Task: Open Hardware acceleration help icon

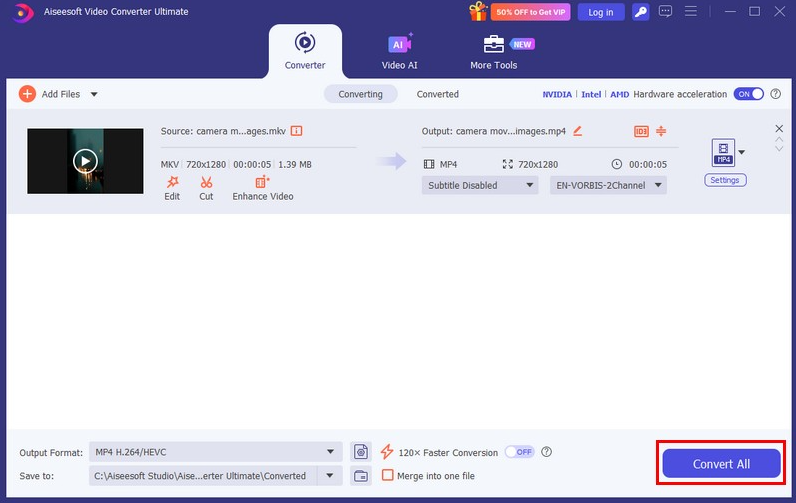Action: [x=776, y=94]
